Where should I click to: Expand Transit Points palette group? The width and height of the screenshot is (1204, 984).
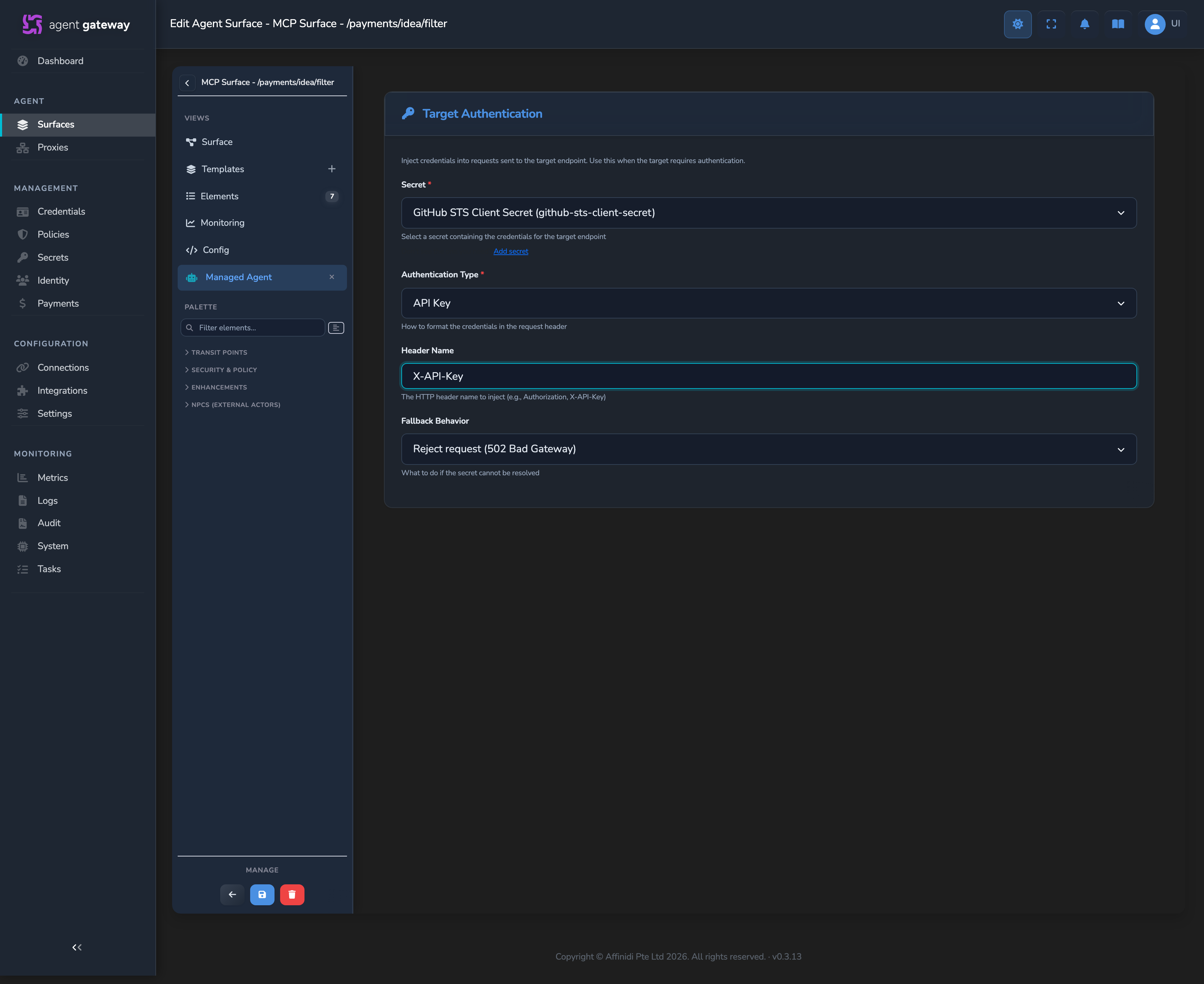[x=216, y=353]
